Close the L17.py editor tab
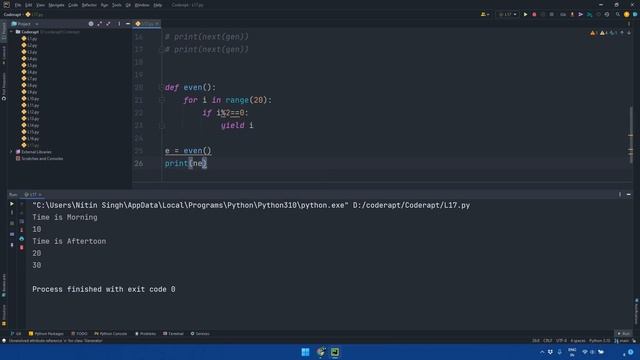This screenshot has width=640, height=360. pos(157,24)
